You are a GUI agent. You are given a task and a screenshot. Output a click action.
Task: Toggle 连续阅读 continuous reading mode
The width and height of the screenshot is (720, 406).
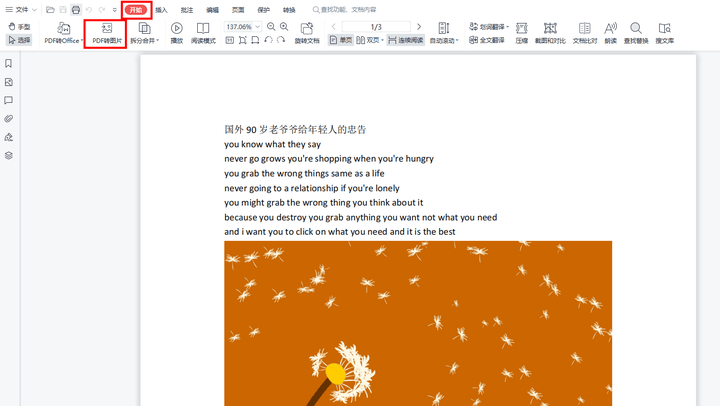(404, 41)
